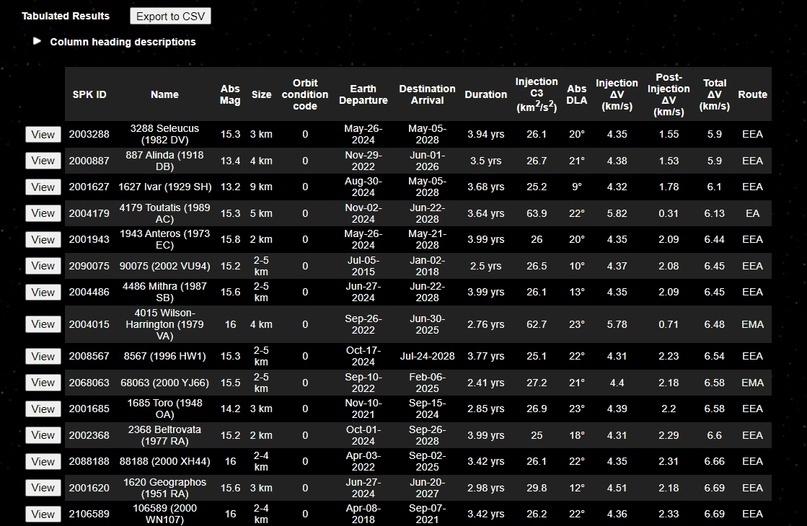Image resolution: width=807 pixels, height=526 pixels.
Task: Sort by Total ΔV column header
Action: [714, 95]
